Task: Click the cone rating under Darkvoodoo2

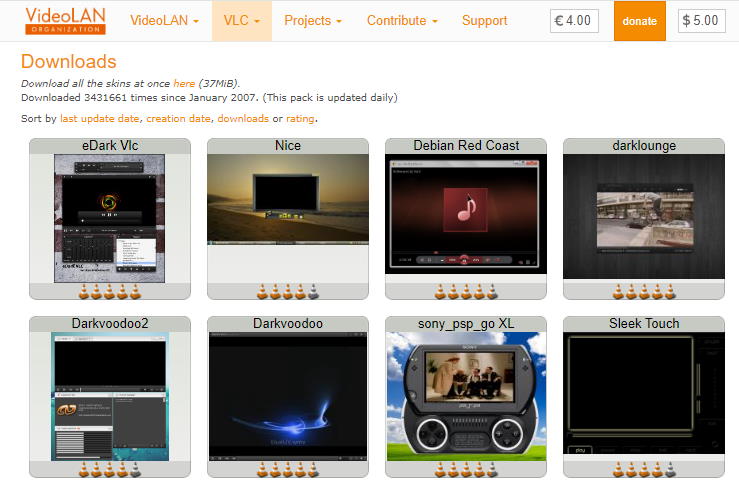Action: click(x=109, y=470)
